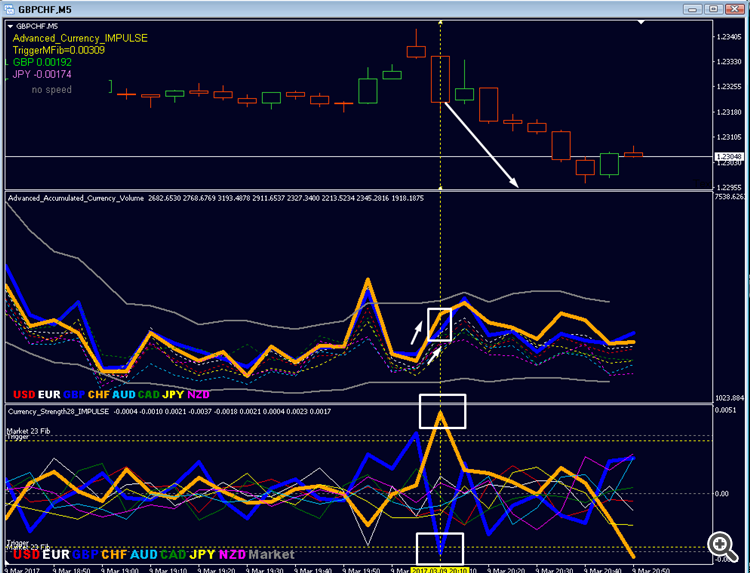Click NZD in the volume panel legend
Screen dimensions: 750x573
[x=198, y=395]
